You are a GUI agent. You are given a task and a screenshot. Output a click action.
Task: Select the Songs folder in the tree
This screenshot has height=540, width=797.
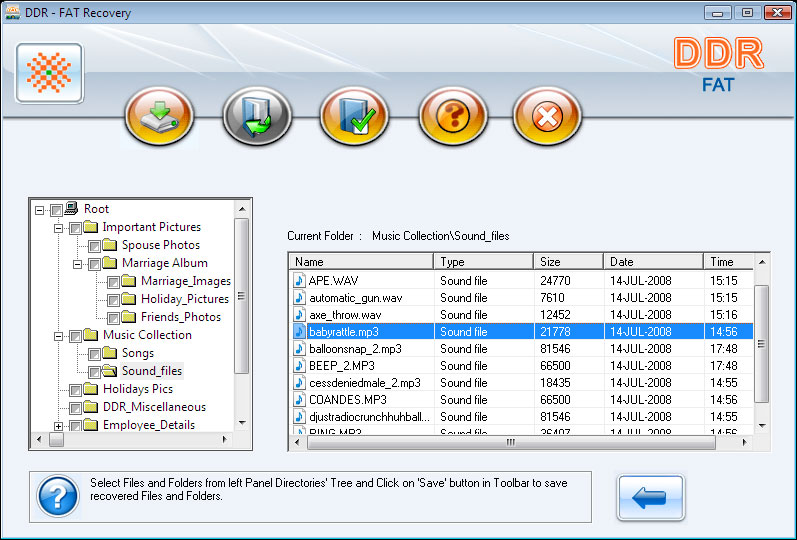click(138, 353)
